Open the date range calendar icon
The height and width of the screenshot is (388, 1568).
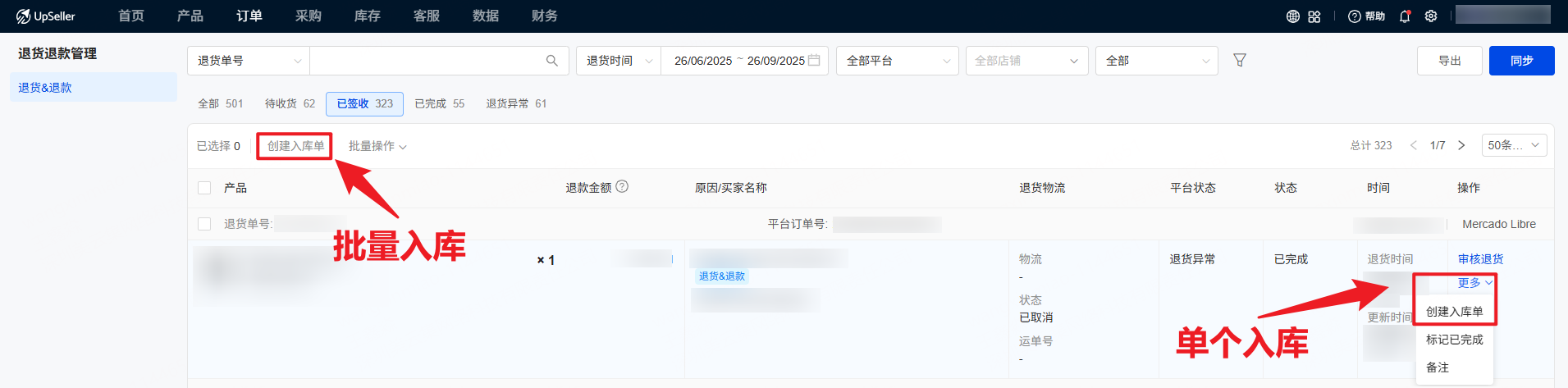click(814, 61)
